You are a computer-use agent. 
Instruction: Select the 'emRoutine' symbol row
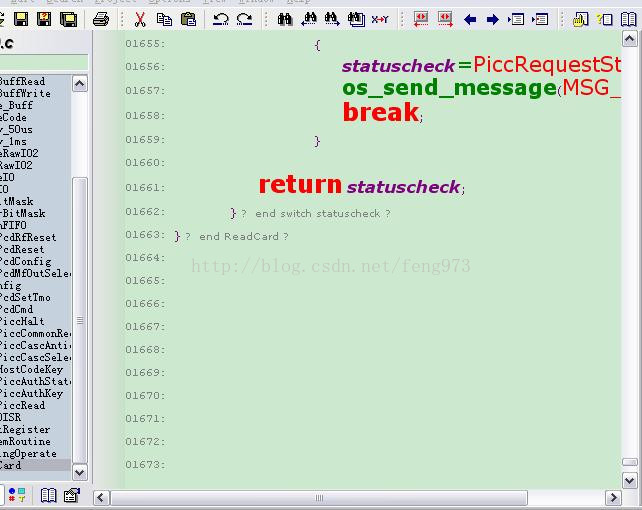pos(35,441)
